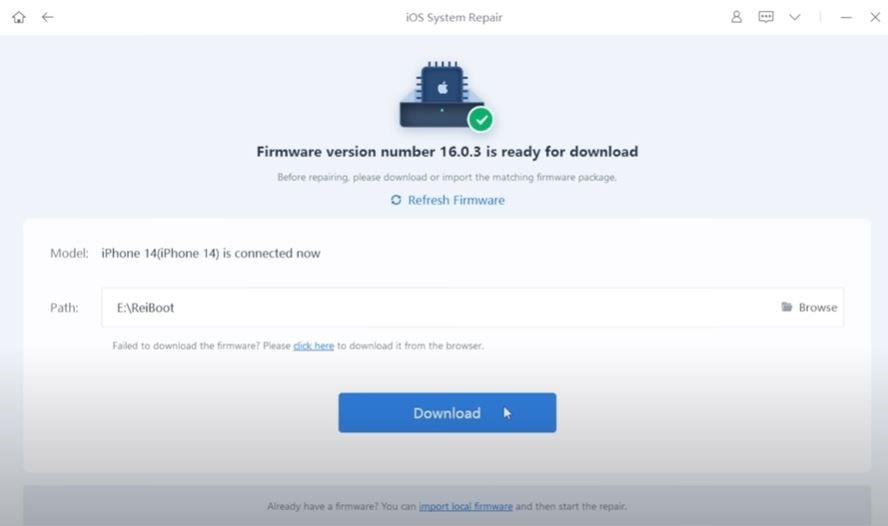
Task: Click the folder icon beside Browse
Action: click(787, 307)
